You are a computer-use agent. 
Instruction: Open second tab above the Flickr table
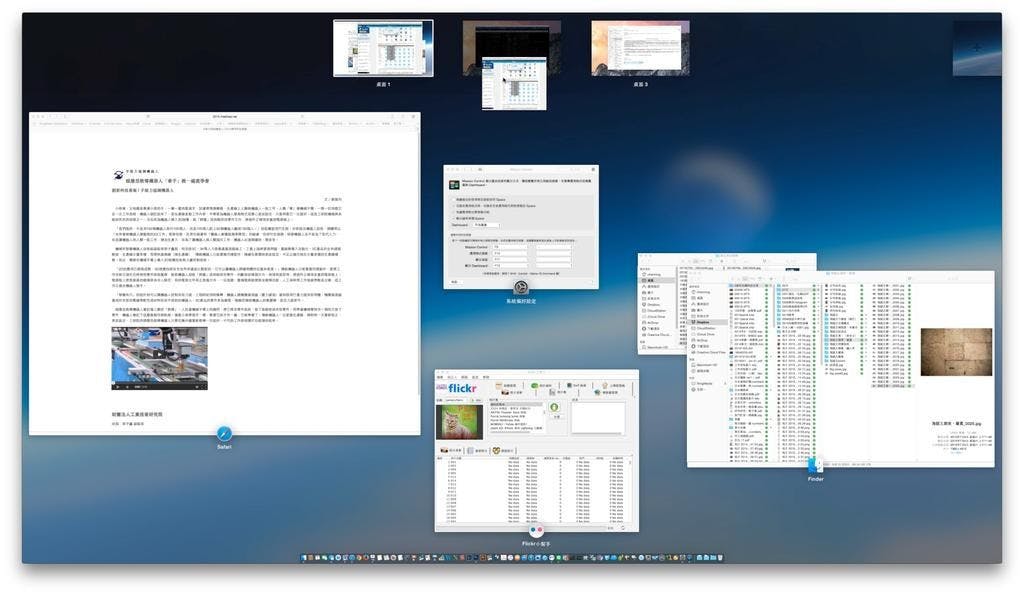(477, 451)
